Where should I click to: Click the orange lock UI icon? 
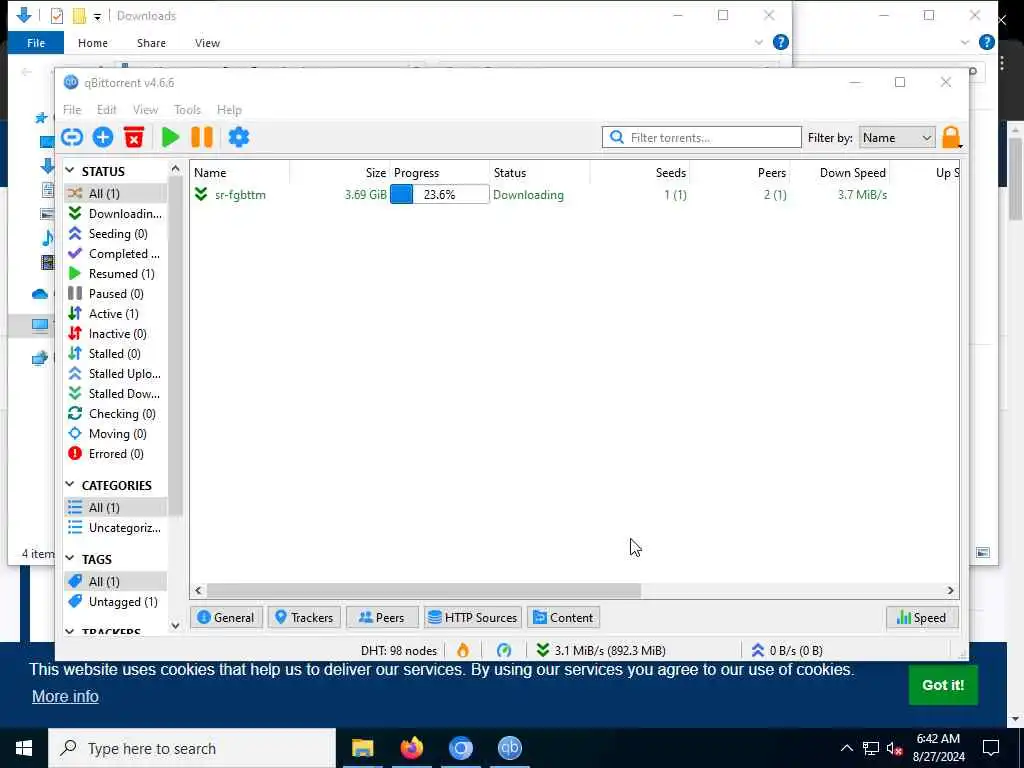tap(952, 137)
